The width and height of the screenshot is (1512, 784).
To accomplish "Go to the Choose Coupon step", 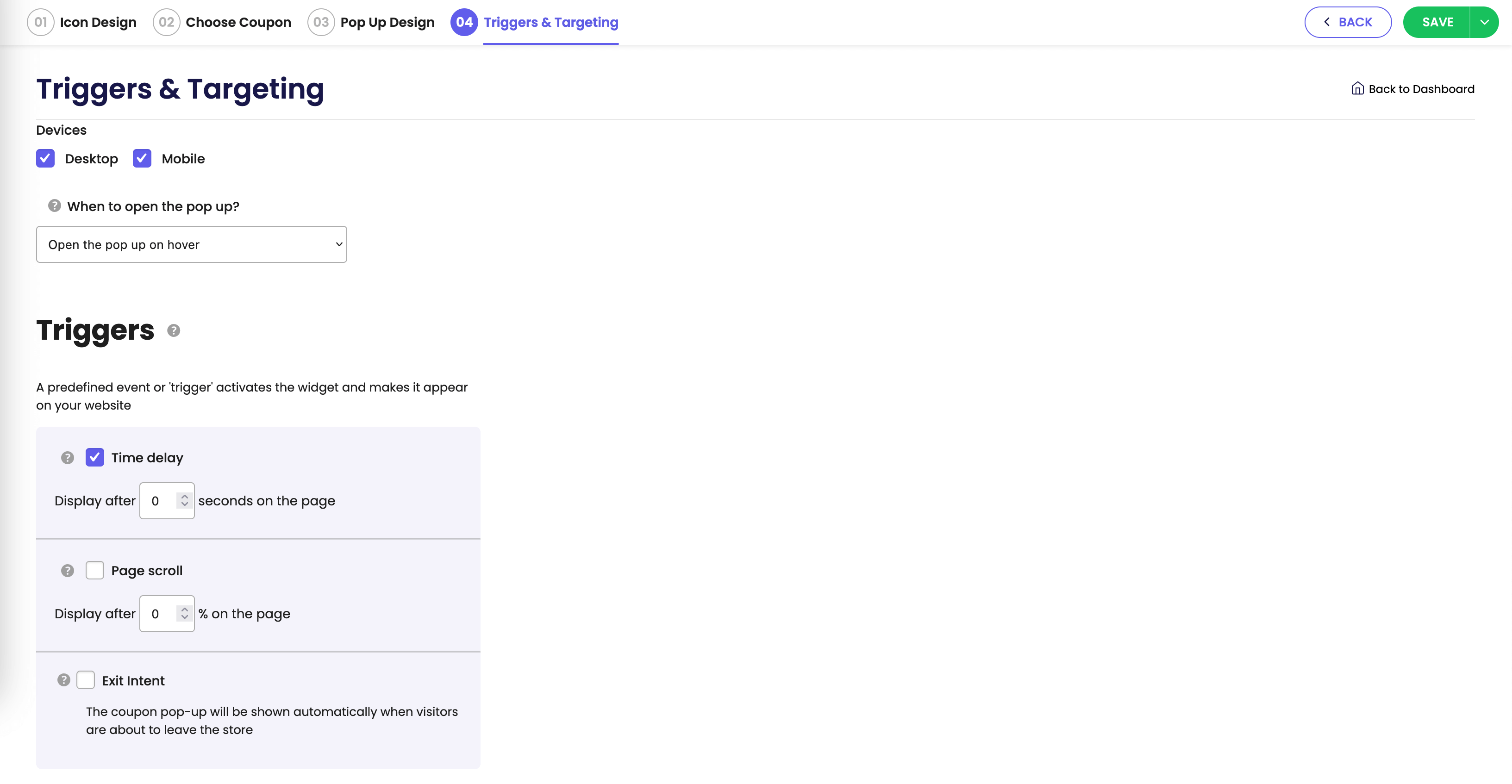I will 238,22.
